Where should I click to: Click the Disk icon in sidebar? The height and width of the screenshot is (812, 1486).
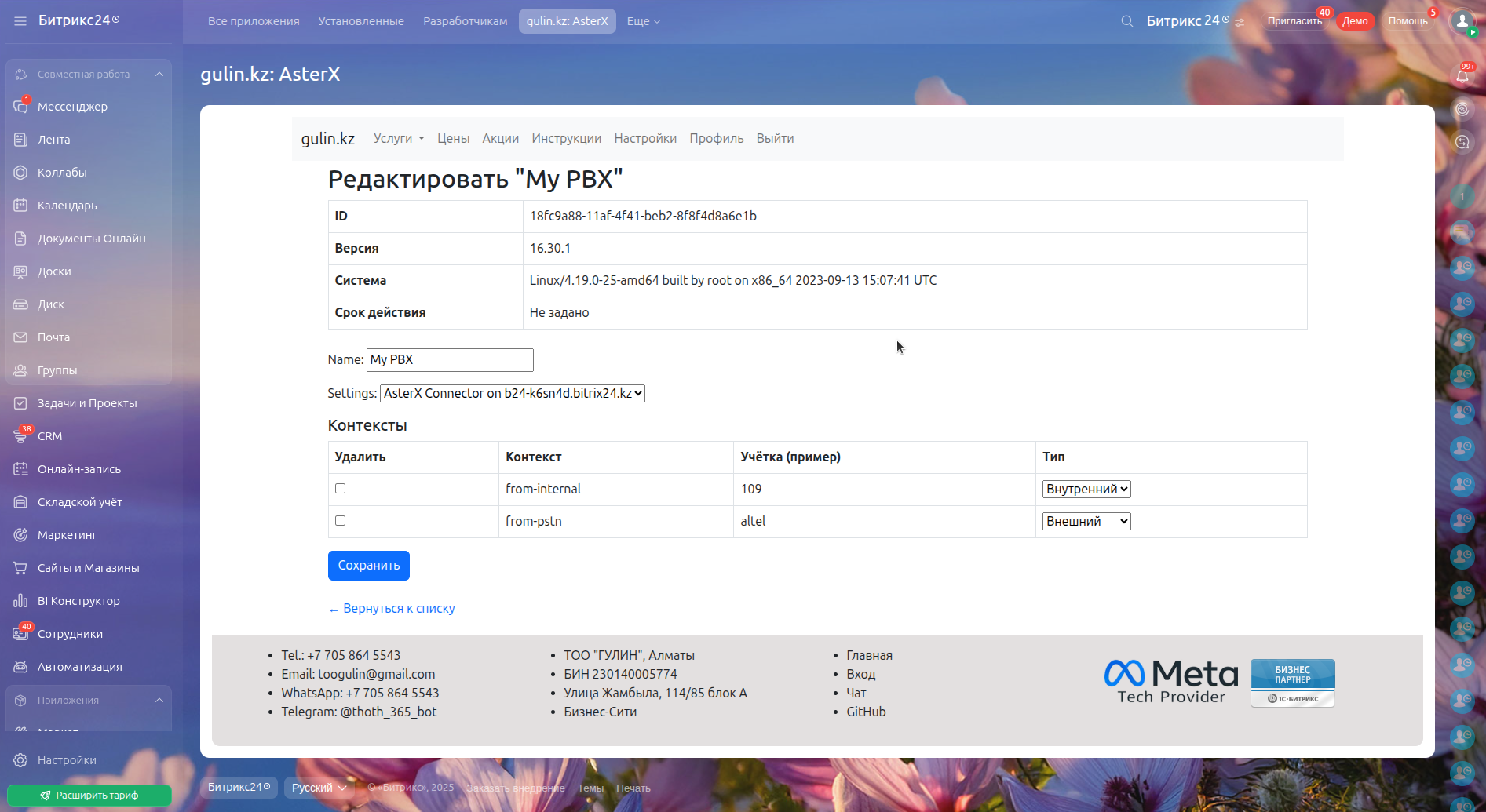[21, 304]
